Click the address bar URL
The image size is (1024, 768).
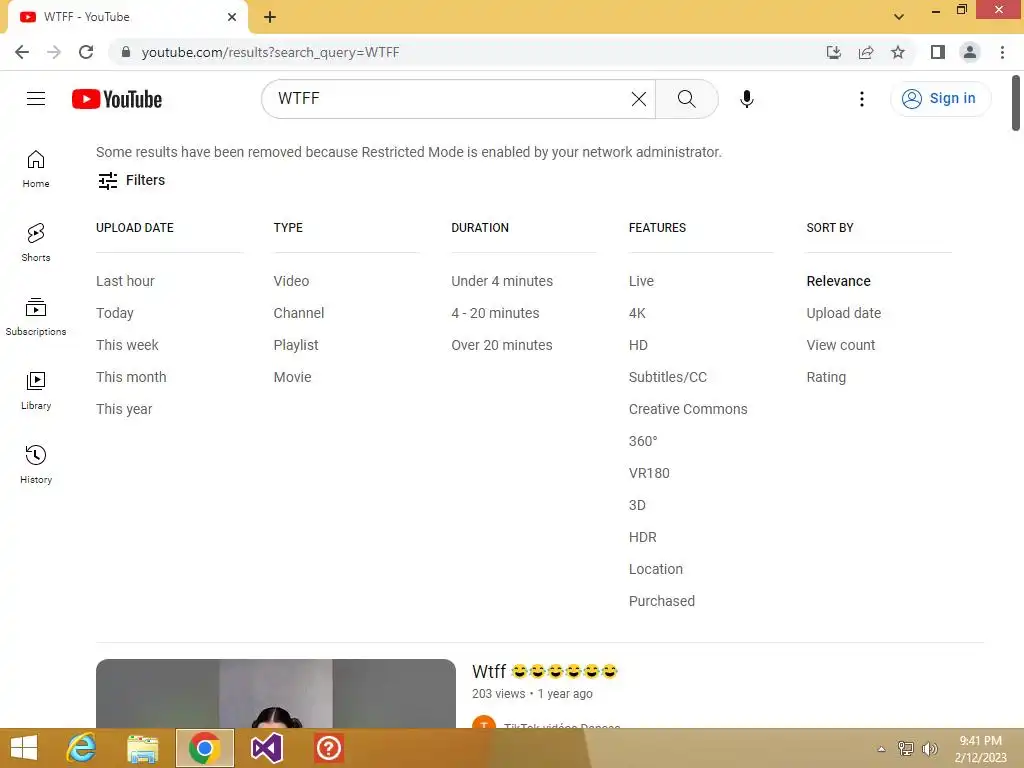pos(270,52)
